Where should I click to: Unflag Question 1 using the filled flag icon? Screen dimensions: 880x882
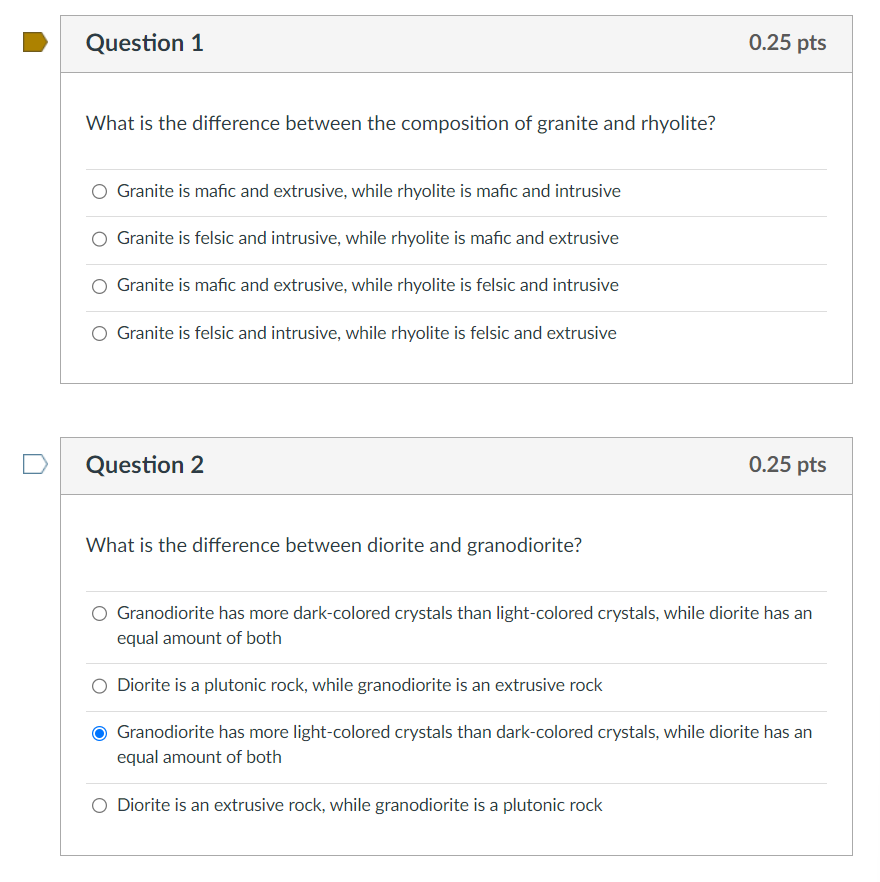tap(35, 42)
